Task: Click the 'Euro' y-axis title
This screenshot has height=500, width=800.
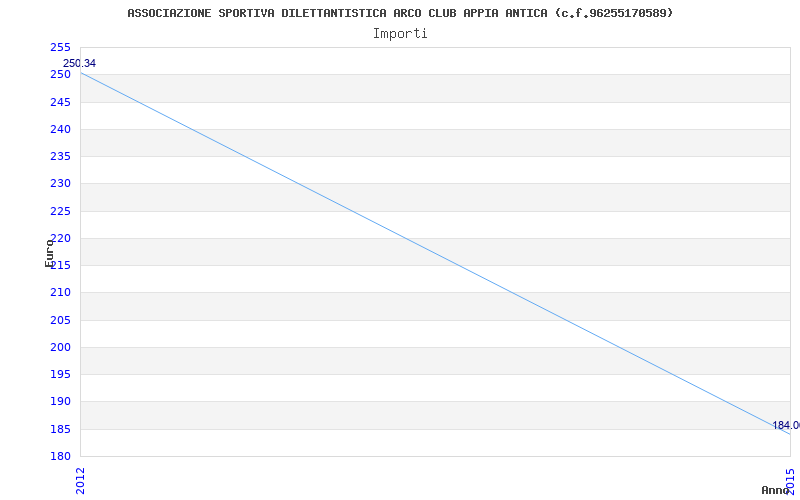Action: point(49,253)
